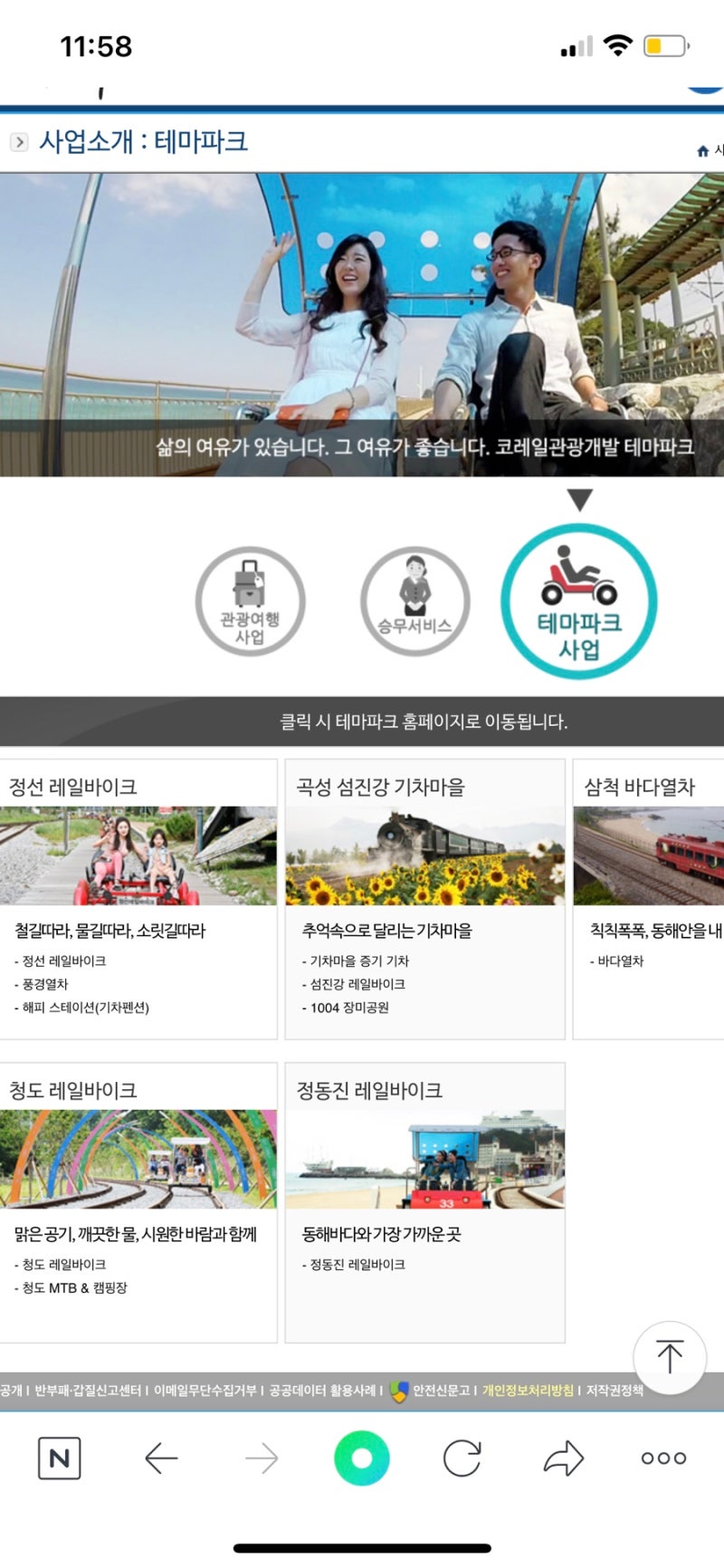
Task: Reload the page with refresh icon
Action: coord(462,1458)
